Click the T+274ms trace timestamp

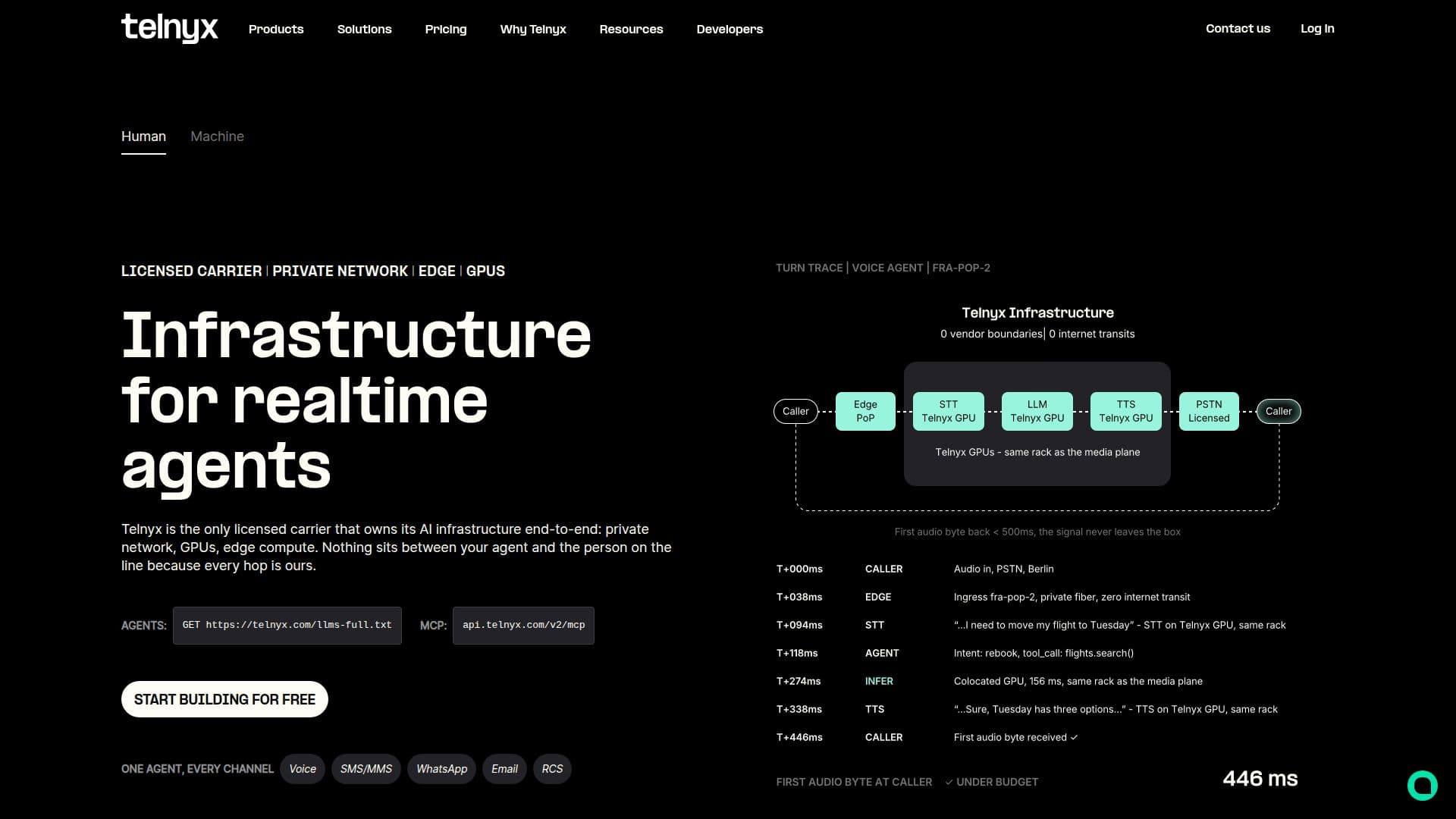point(799,681)
